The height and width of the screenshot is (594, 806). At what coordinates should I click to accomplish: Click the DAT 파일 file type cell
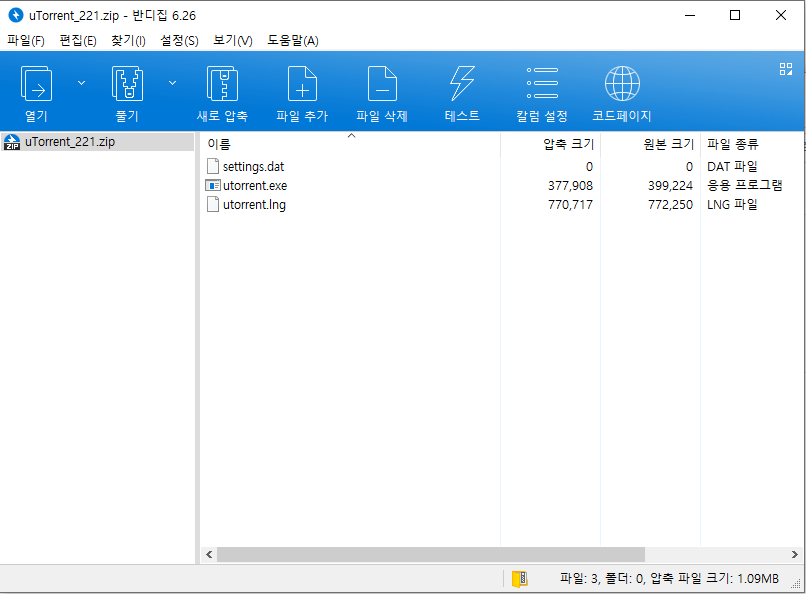coord(732,166)
